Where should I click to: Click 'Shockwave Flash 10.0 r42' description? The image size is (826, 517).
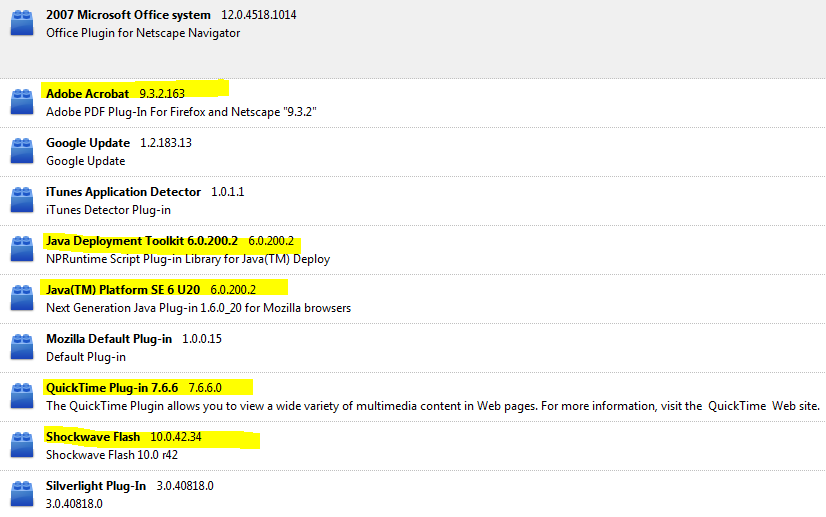pos(112,455)
